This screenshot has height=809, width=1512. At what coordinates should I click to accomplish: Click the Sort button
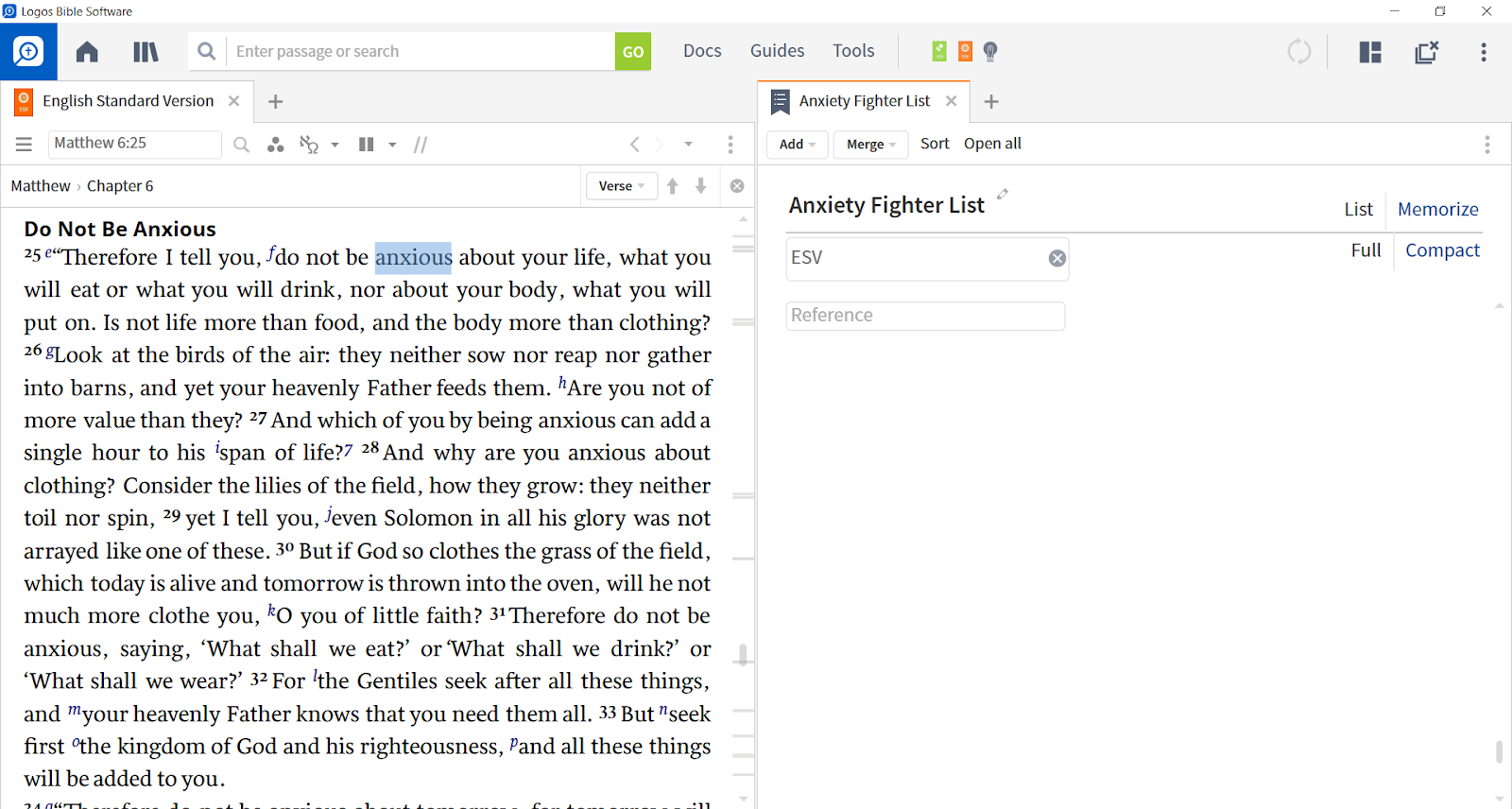935,144
